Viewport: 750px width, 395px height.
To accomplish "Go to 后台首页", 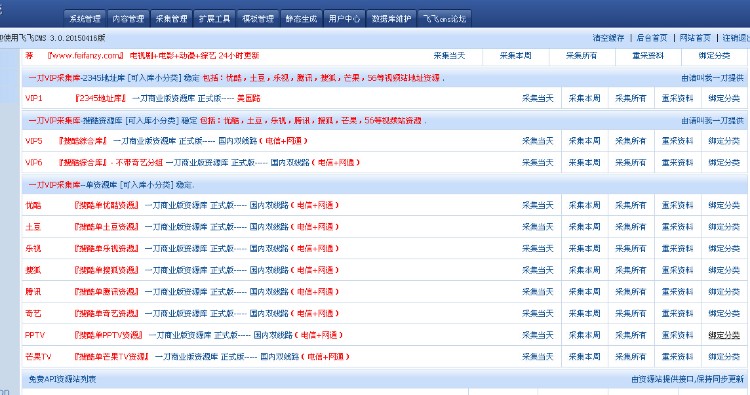I will pos(651,38).
